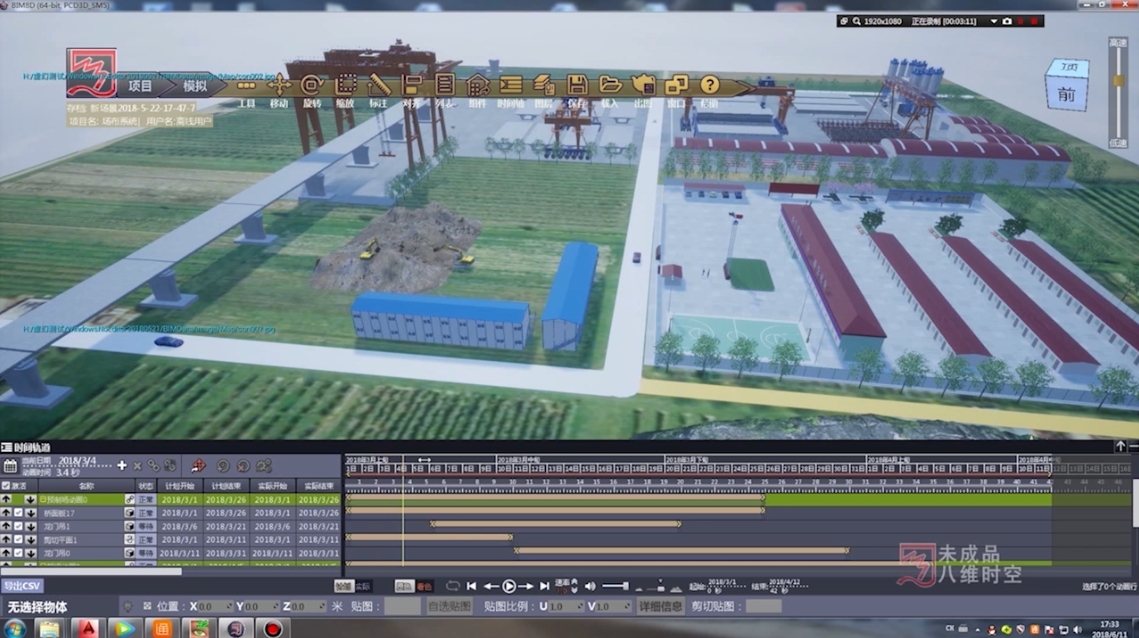Toggle the 激活 header checkbox

[x=6, y=486]
